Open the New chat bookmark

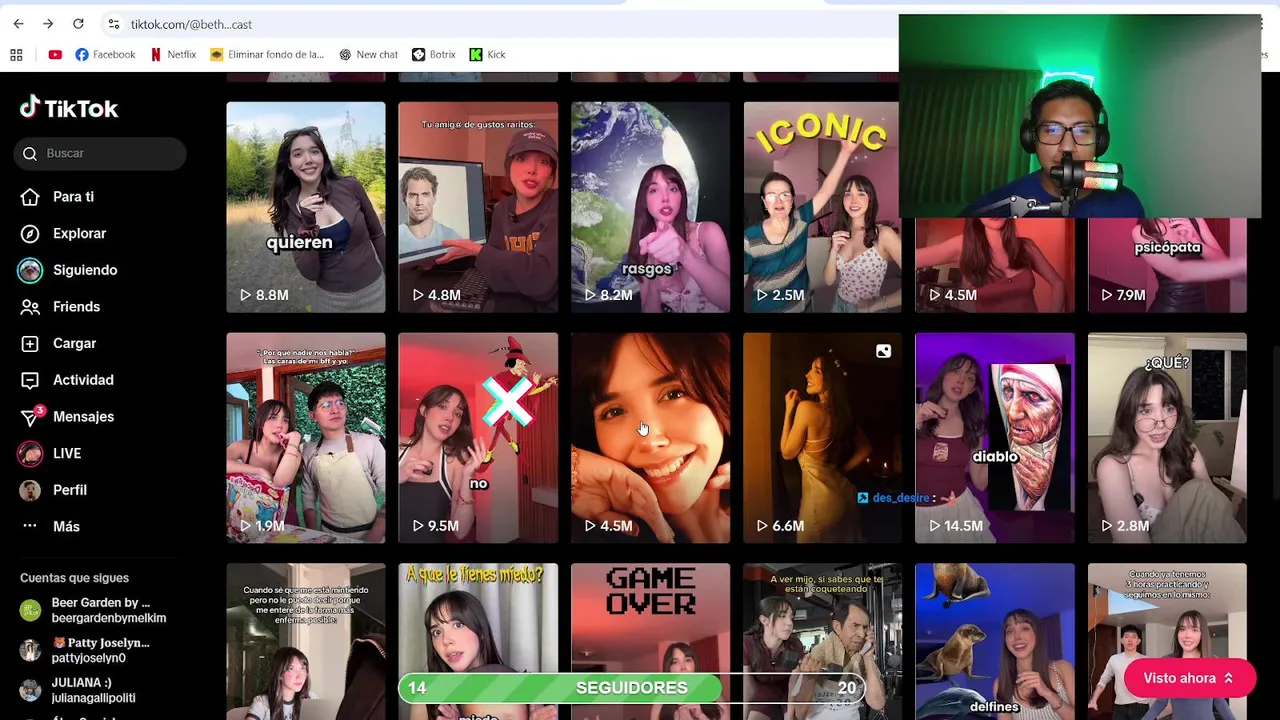368,55
